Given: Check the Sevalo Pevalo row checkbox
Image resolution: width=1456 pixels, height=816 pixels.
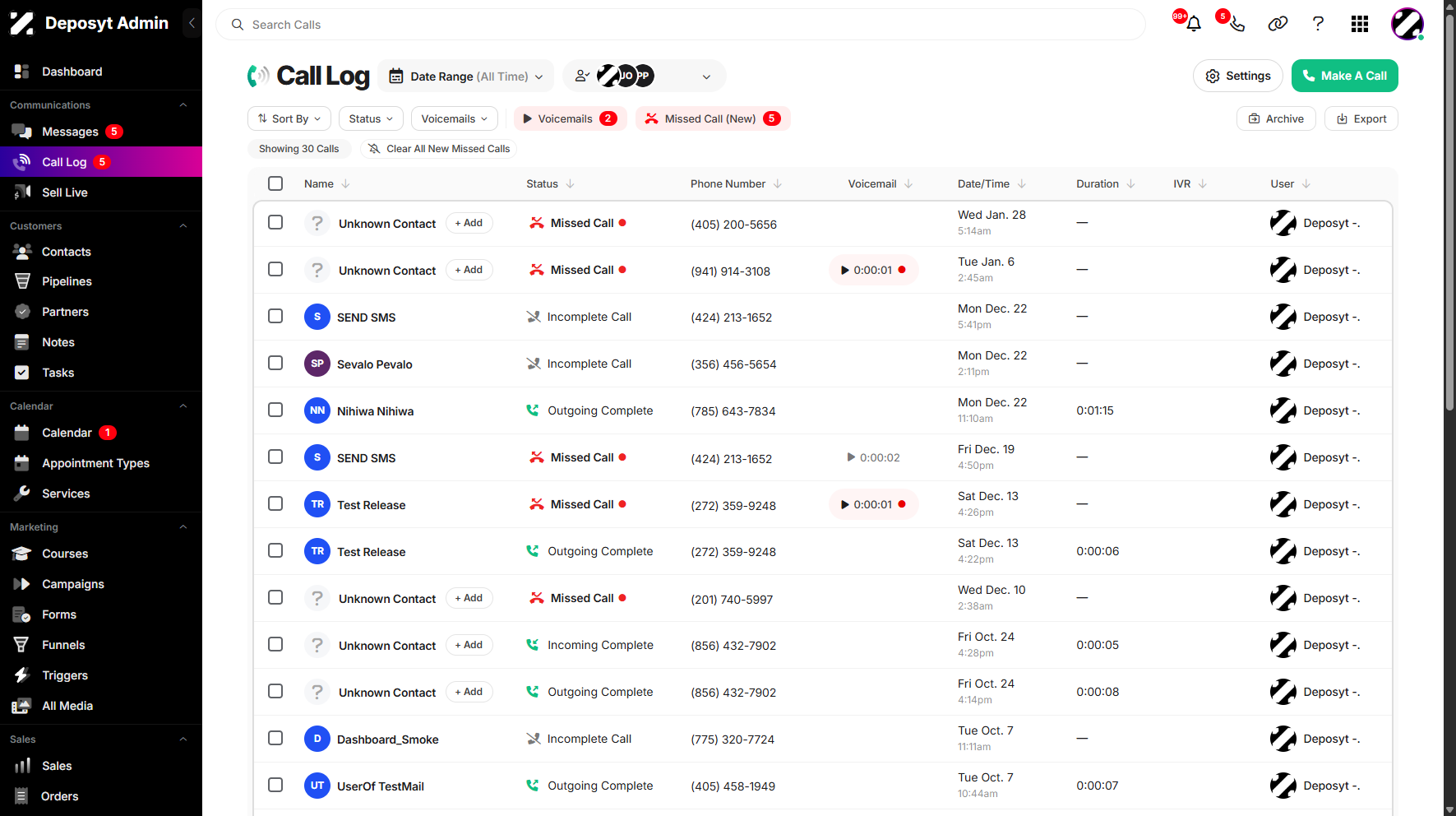Looking at the screenshot, I should pyautogui.click(x=275, y=364).
